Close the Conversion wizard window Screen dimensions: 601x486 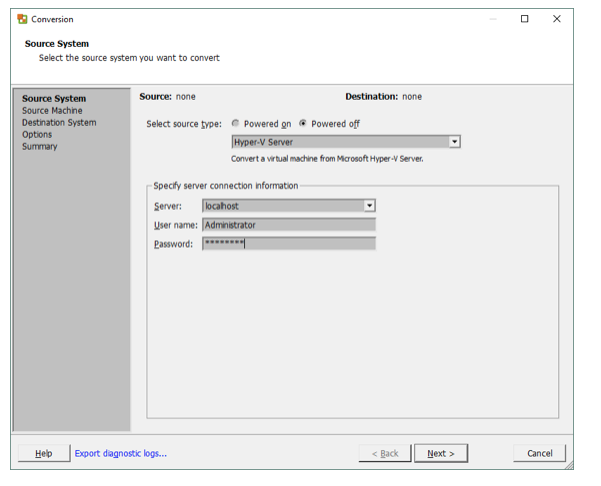pos(557,19)
